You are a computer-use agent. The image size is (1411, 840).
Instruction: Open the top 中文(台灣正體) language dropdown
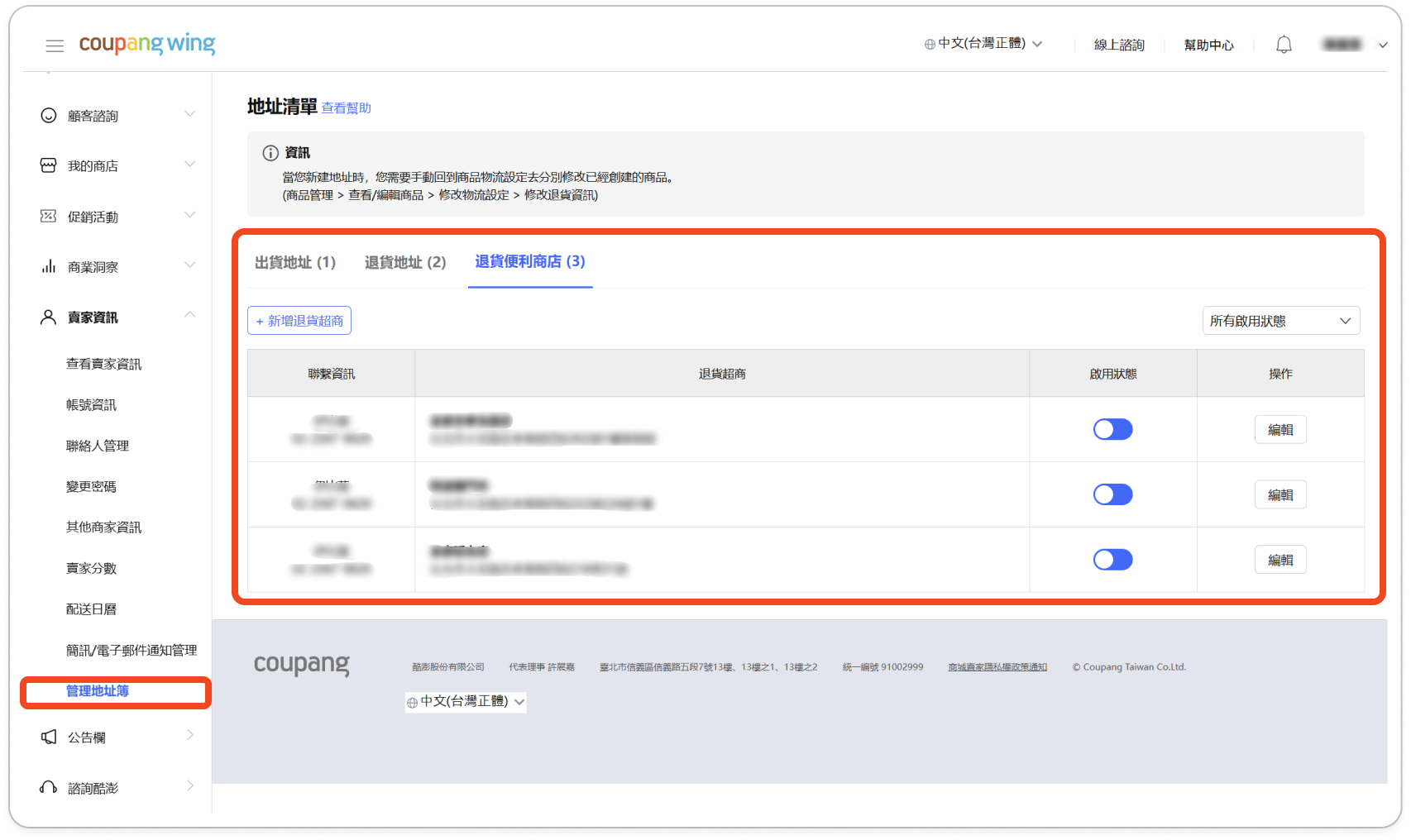[x=983, y=44]
